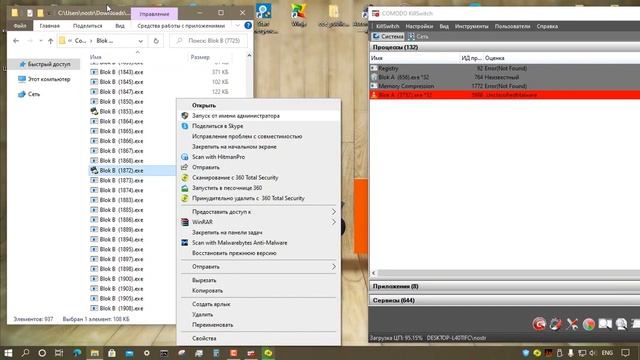Run file in 360 sandbox
Viewport: 640px width, 360px height.
(227, 188)
